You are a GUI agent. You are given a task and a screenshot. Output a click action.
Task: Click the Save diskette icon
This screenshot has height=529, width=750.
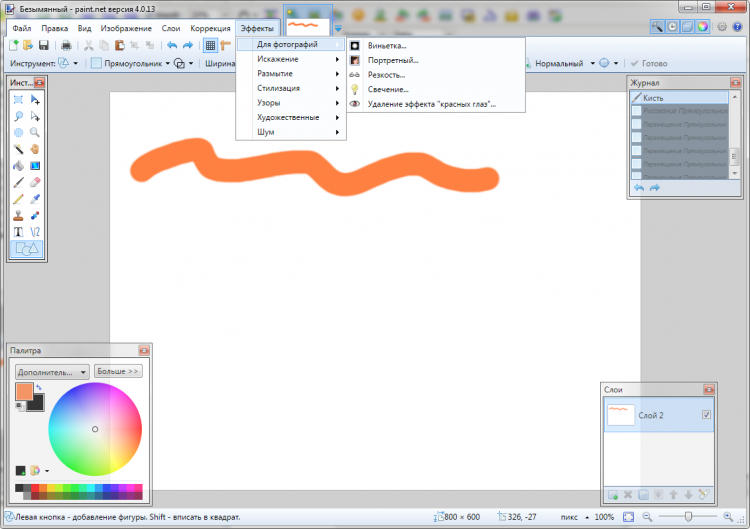(x=44, y=45)
